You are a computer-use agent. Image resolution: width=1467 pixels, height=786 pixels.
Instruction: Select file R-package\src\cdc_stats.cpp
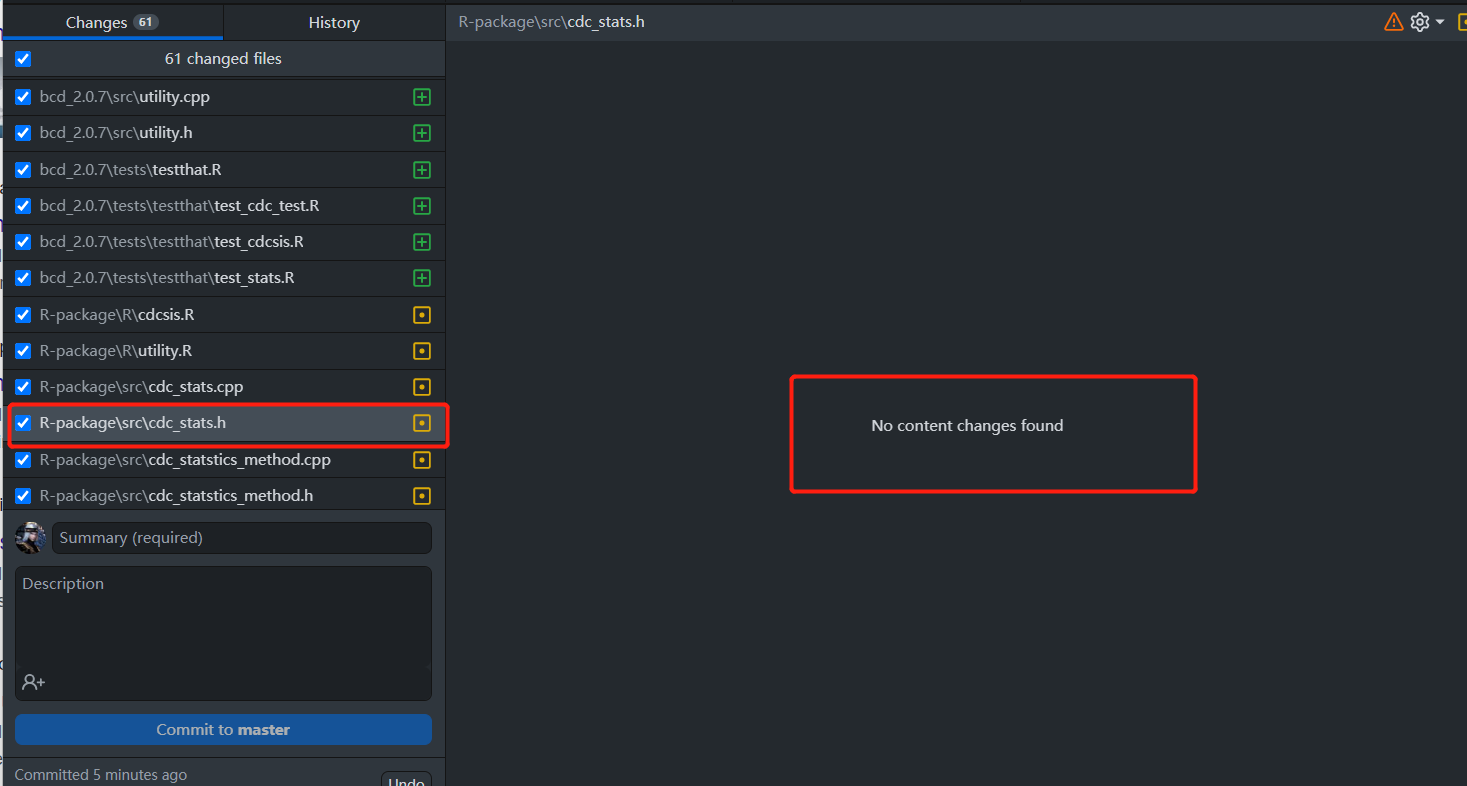click(224, 387)
